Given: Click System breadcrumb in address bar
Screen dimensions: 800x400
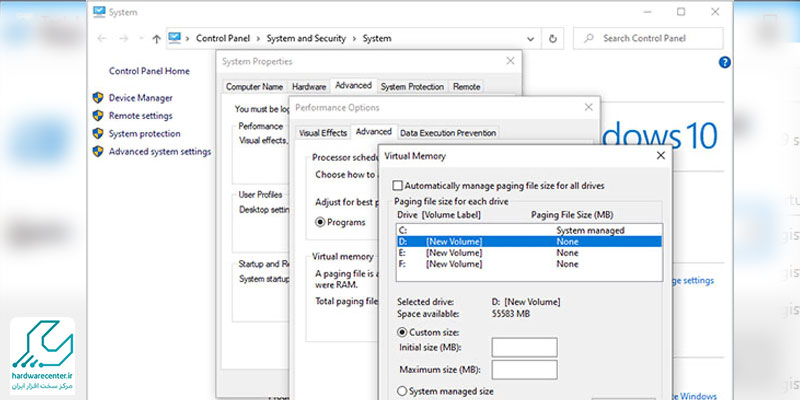Looking at the screenshot, I should 377,39.
